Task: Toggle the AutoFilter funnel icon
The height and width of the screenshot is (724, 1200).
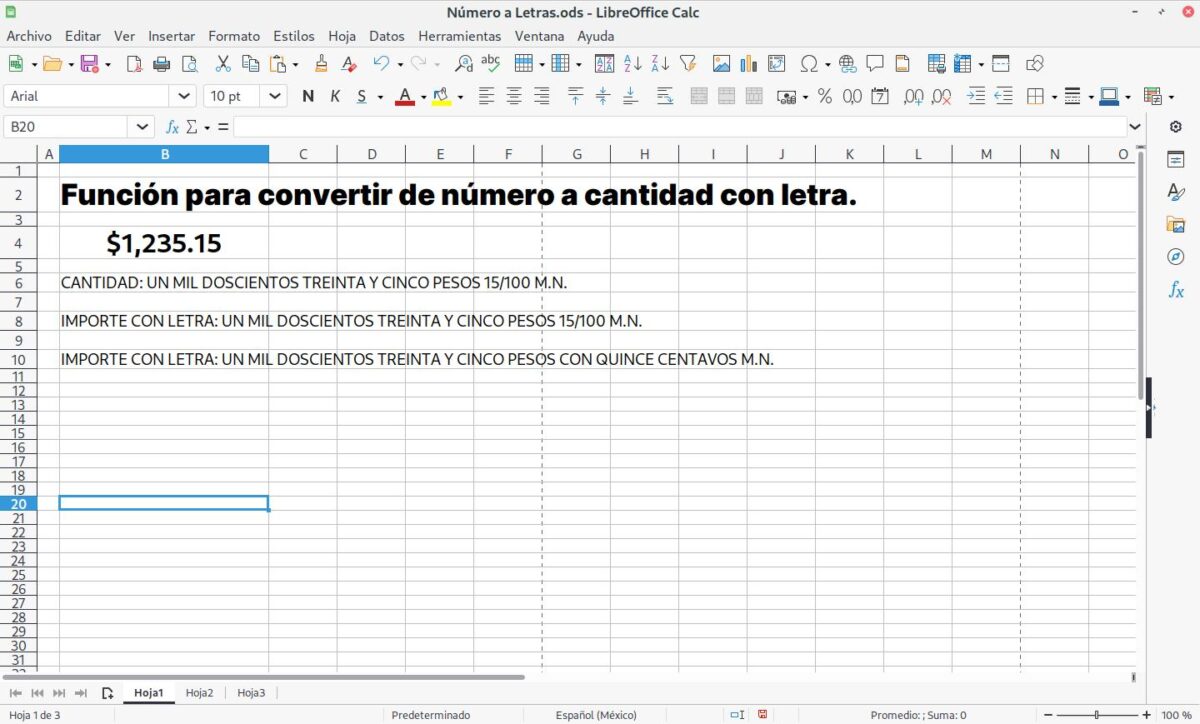Action: pos(687,64)
